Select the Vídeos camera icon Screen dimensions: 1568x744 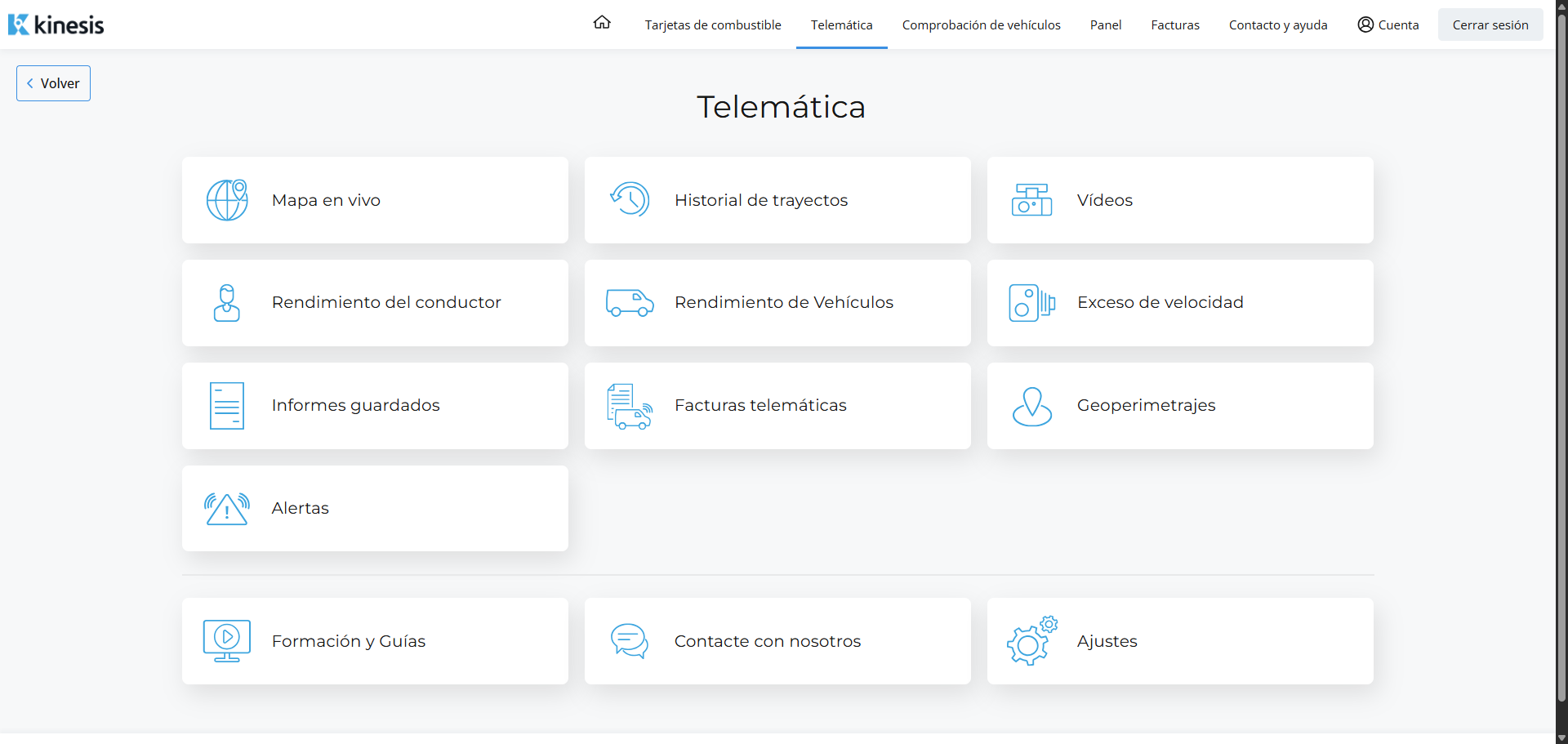1032,200
